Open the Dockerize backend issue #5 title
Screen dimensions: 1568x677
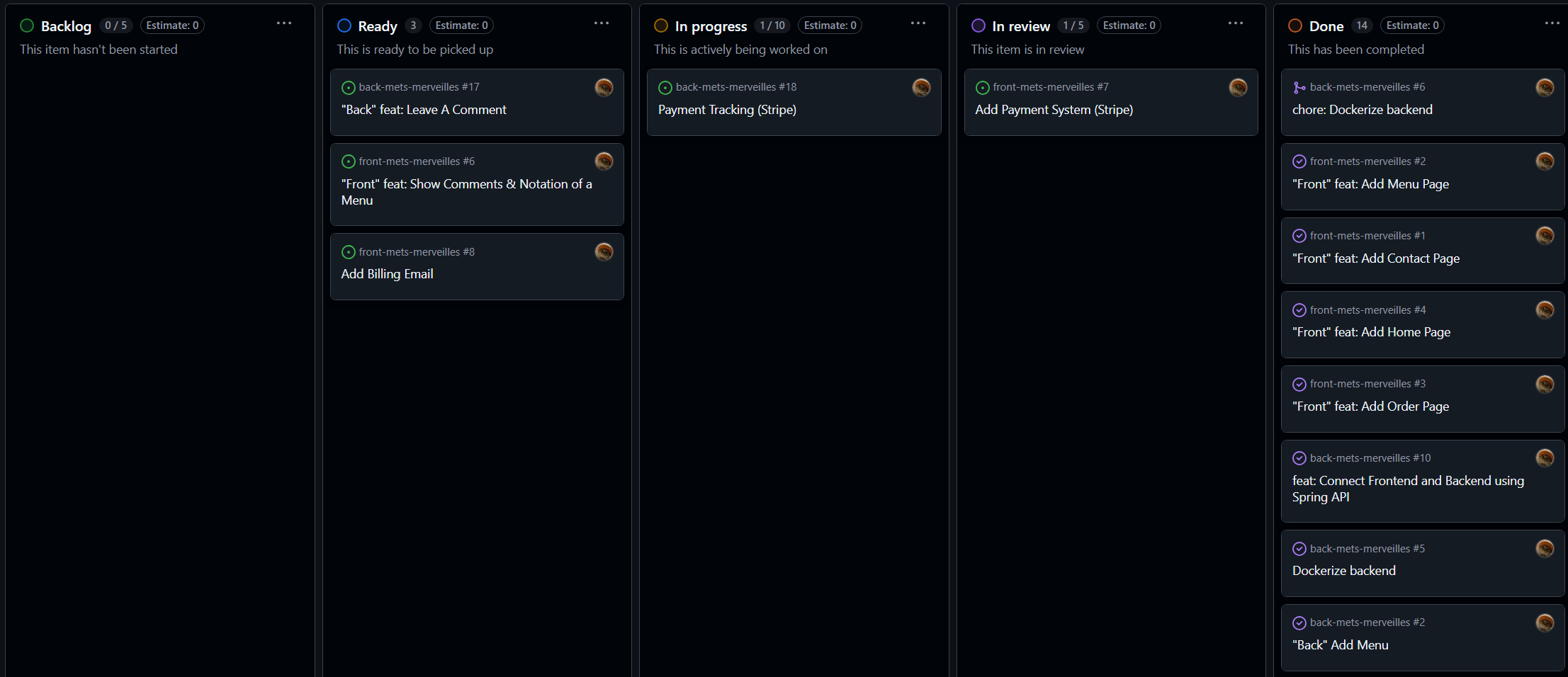[x=1344, y=571]
